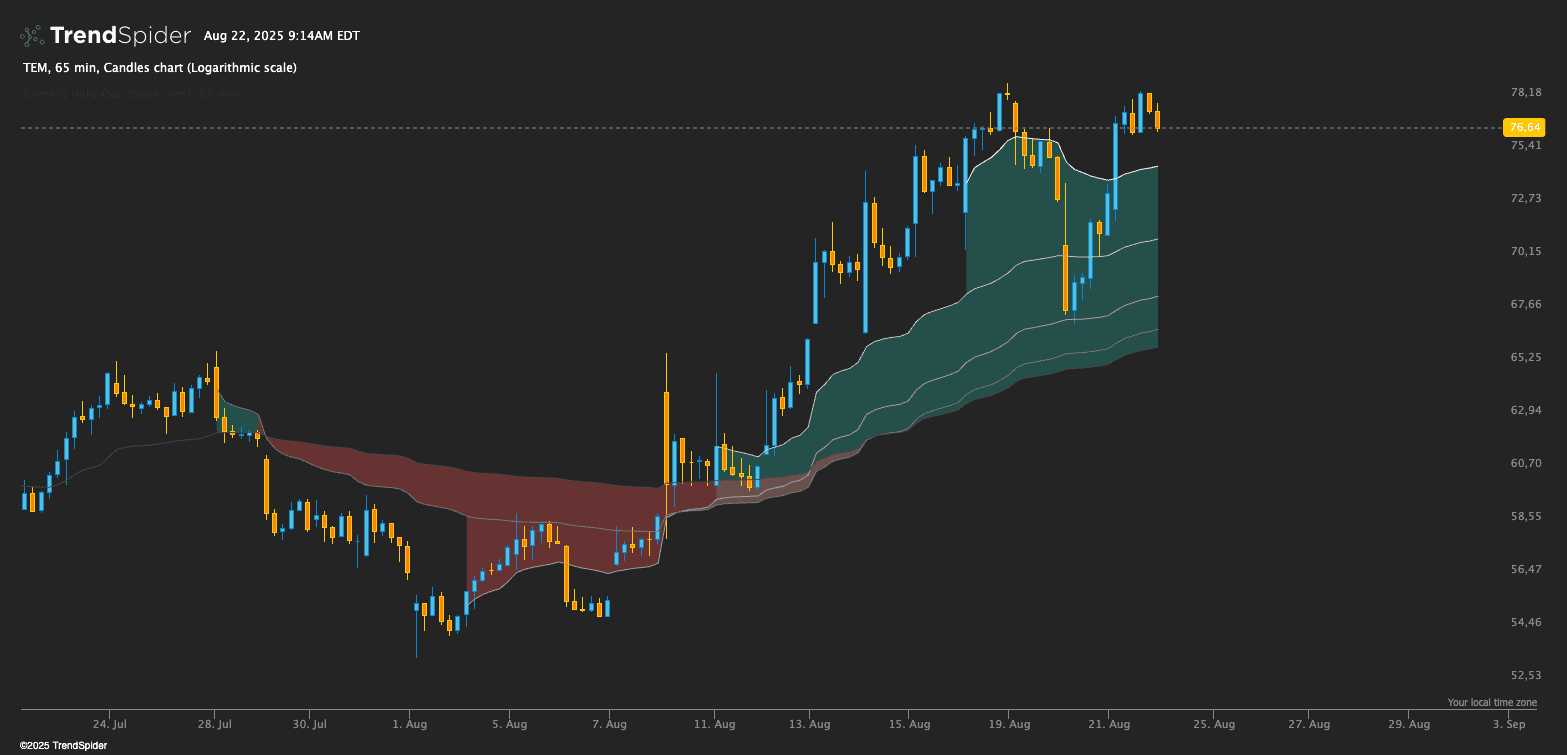
Task: Click the 78,18 price axis label
Action: pyautogui.click(x=1525, y=93)
